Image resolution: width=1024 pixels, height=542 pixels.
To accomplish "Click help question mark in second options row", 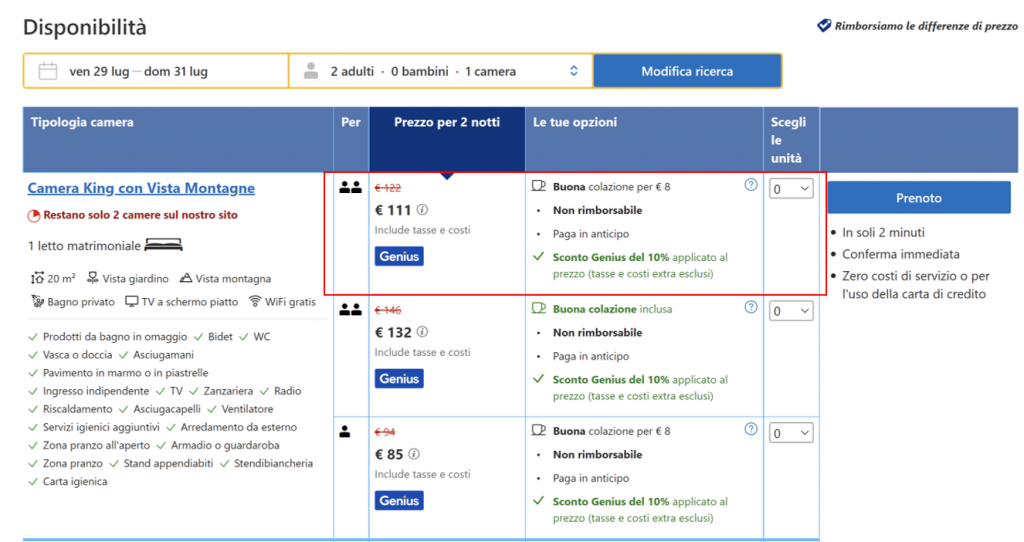I will point(751,308).
